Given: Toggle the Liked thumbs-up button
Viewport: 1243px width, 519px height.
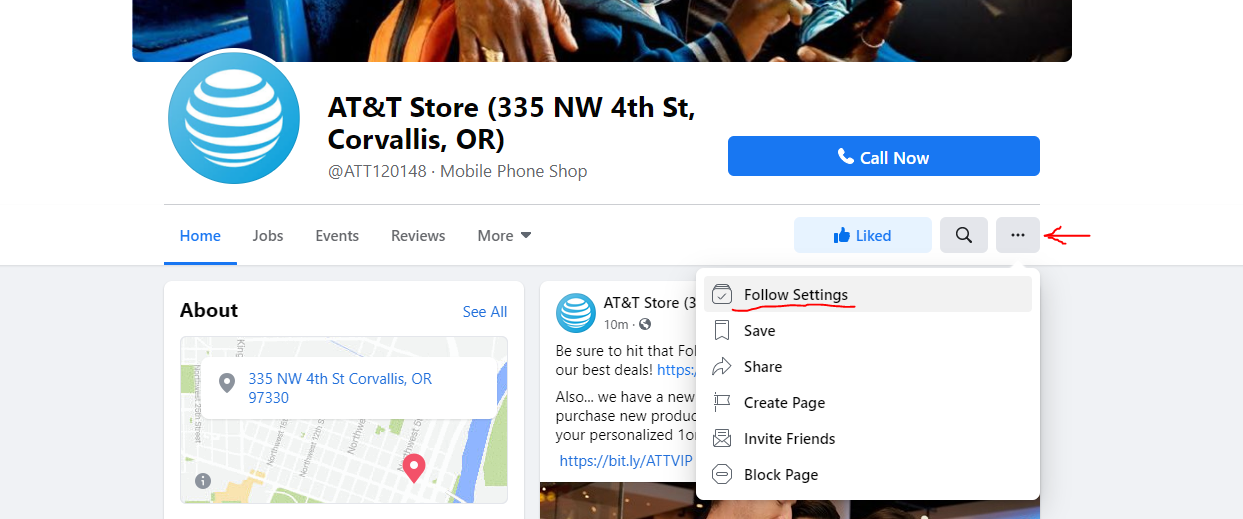Looking at the screenshot, I should pyautogui.click(x=863, y=235).
